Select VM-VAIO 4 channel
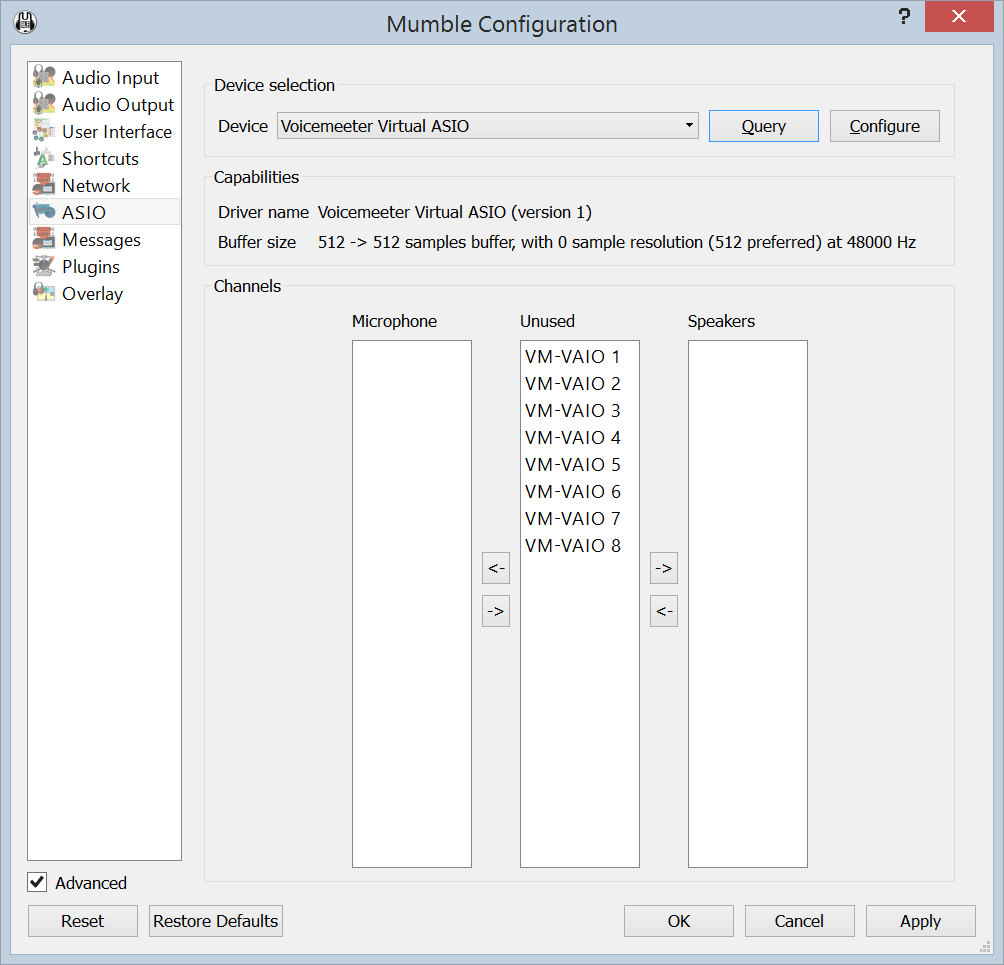The height and width of the screenshot is (965, 1004). 579,437
